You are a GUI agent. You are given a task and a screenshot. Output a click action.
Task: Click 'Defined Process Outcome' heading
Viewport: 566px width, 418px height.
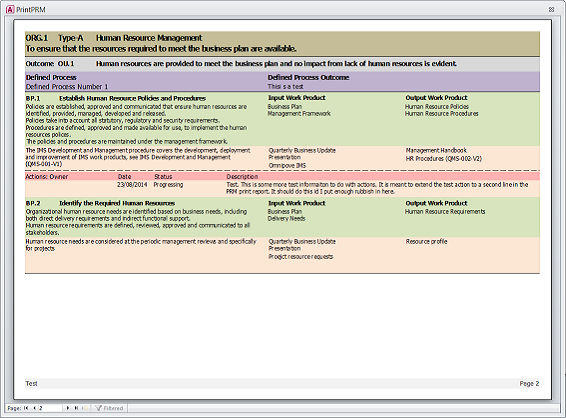coord(308,77)
